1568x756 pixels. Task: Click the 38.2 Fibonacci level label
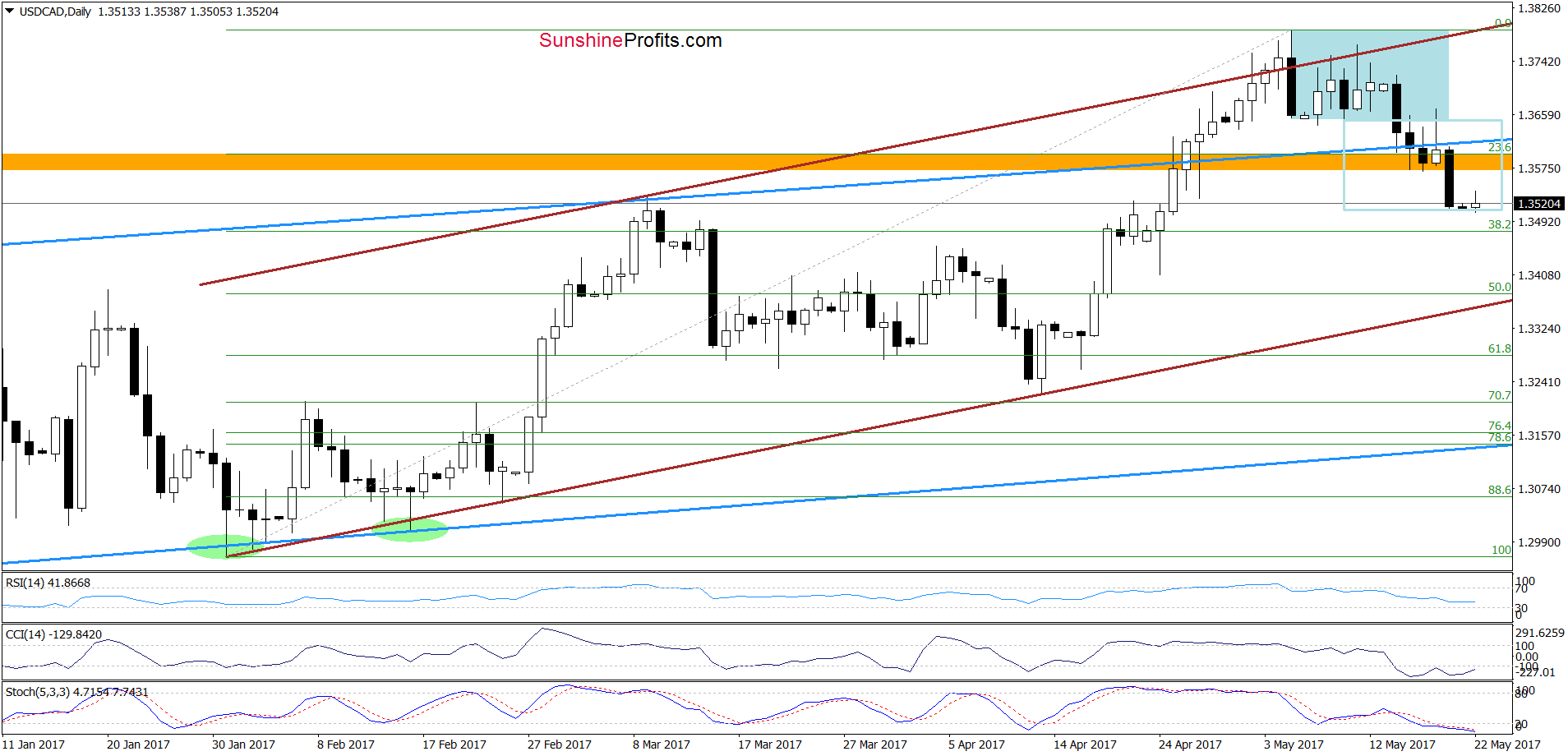pos(1499,224)
